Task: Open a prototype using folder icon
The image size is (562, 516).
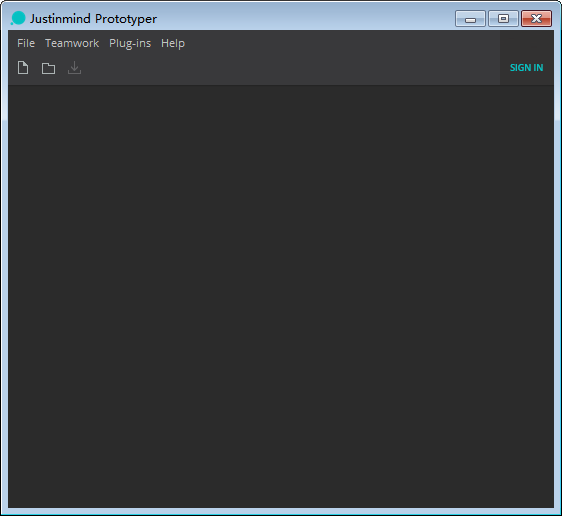Action: pyautogui.click(x=48, y=68)
